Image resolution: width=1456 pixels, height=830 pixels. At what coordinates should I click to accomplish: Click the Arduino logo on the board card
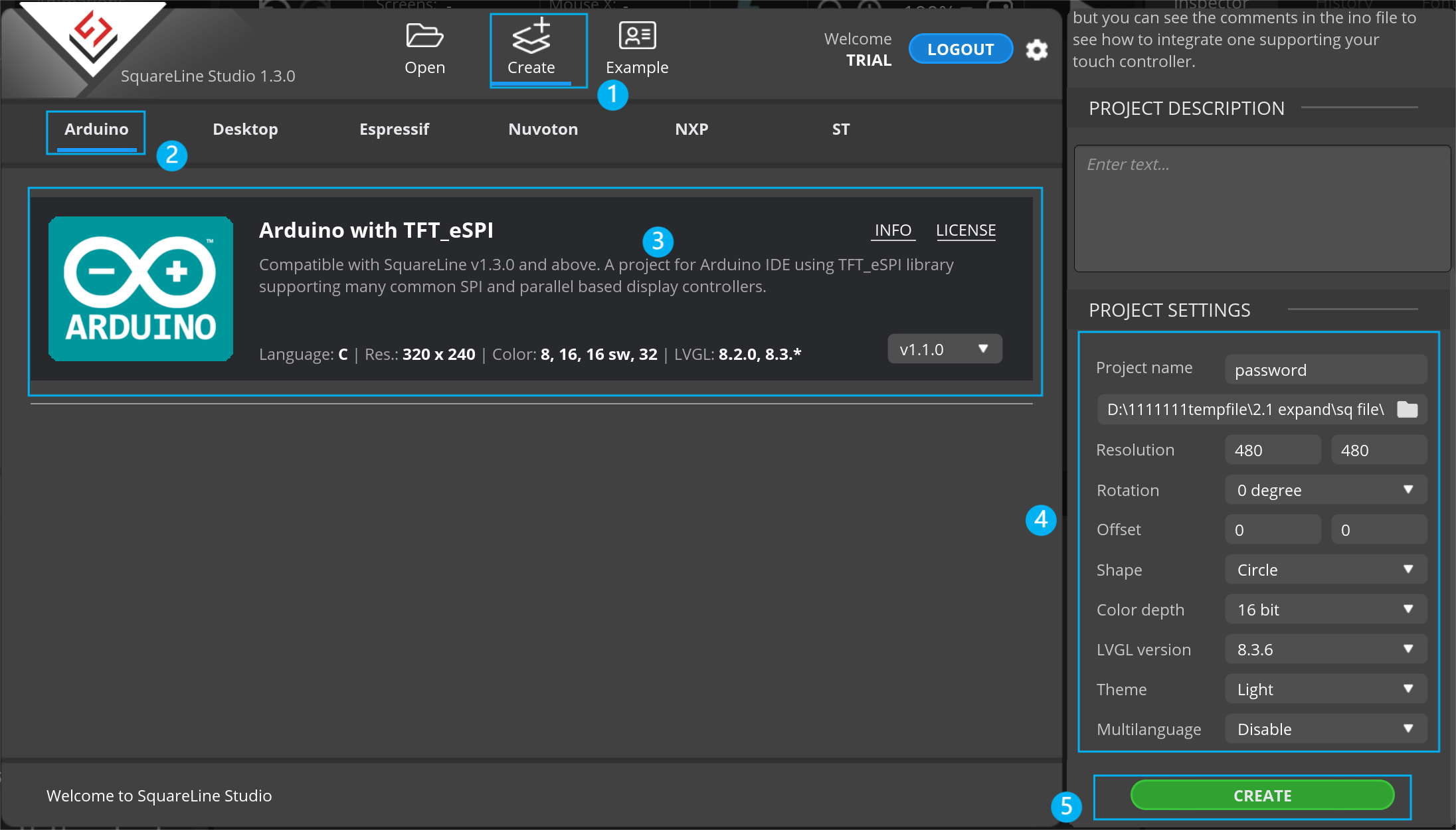[141, 289]
